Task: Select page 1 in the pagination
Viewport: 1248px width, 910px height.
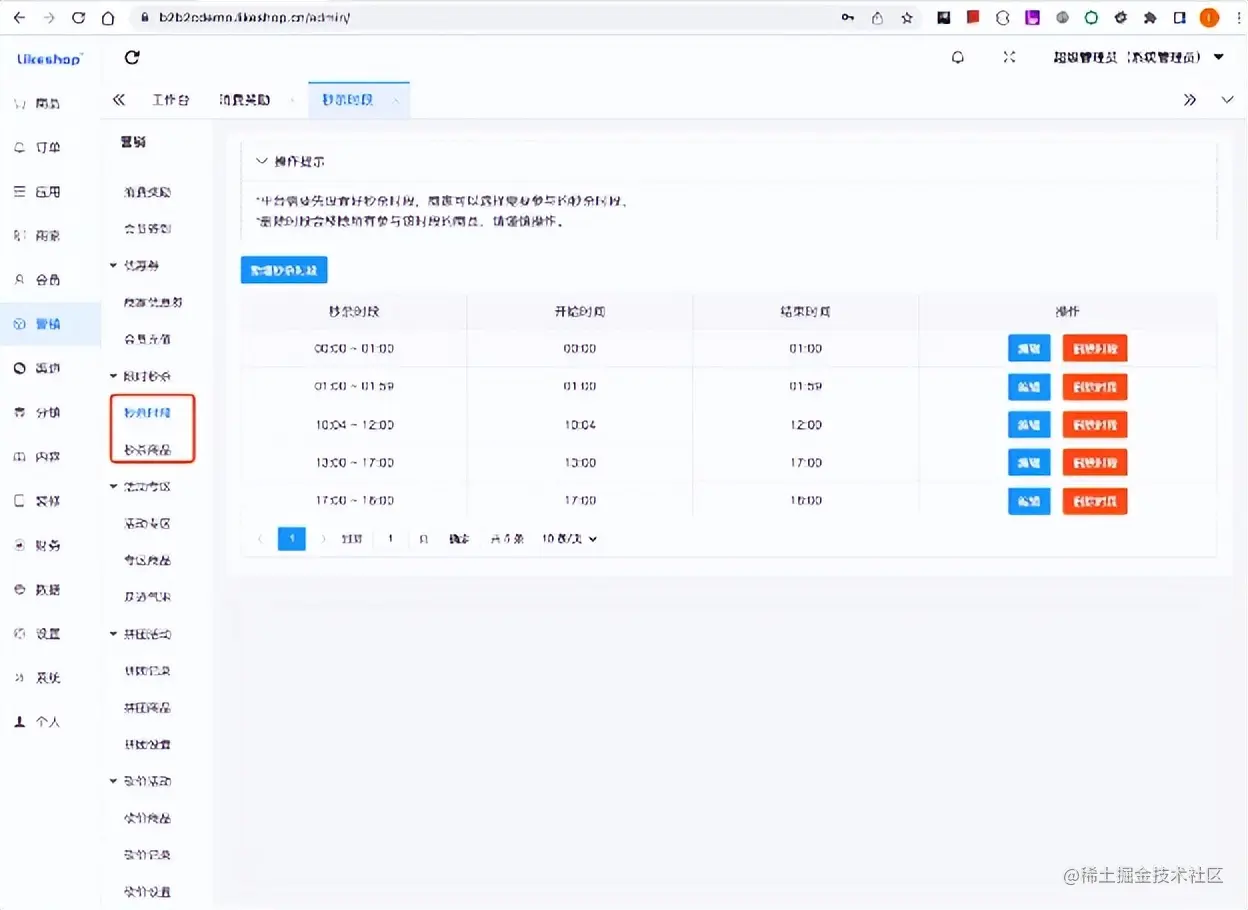Action: pos(291,539)
